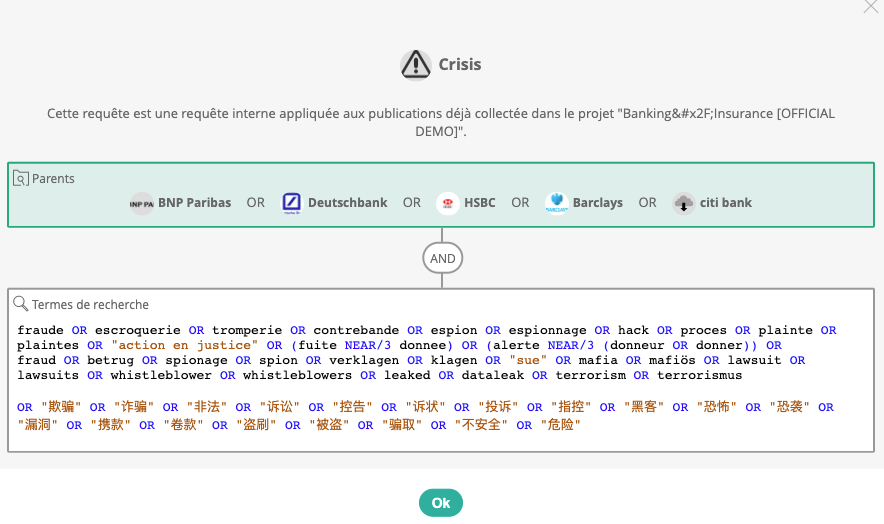Click the term contrebande in query
The width and height of the screenshot is (884, 524).
356,330
